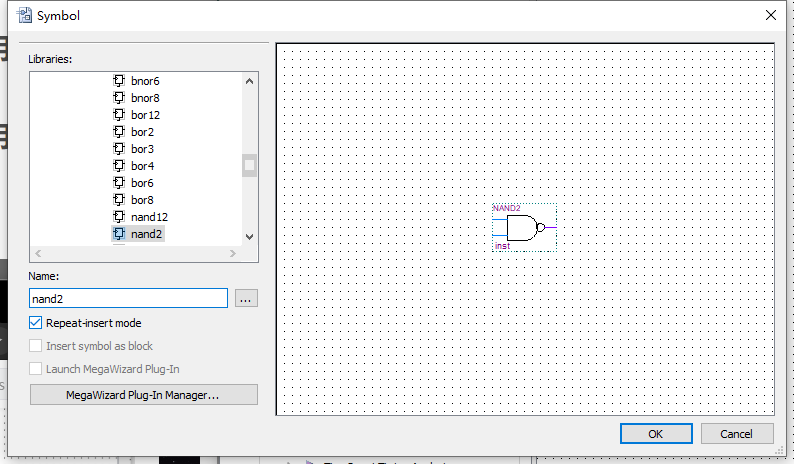
Task: Click the horizontal scroll right arrow
Action: click(x=232, y=253)
